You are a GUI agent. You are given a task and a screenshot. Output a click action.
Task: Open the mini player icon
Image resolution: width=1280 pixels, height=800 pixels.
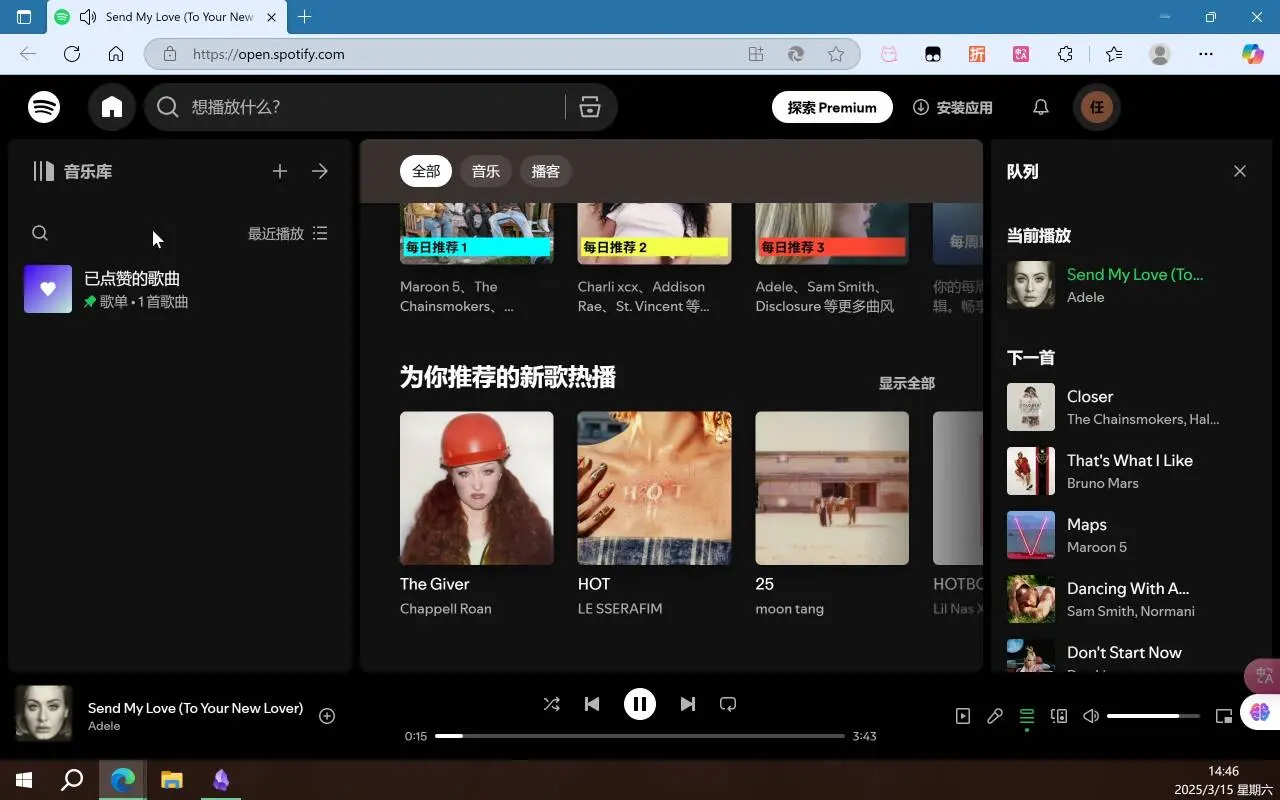1224,716
